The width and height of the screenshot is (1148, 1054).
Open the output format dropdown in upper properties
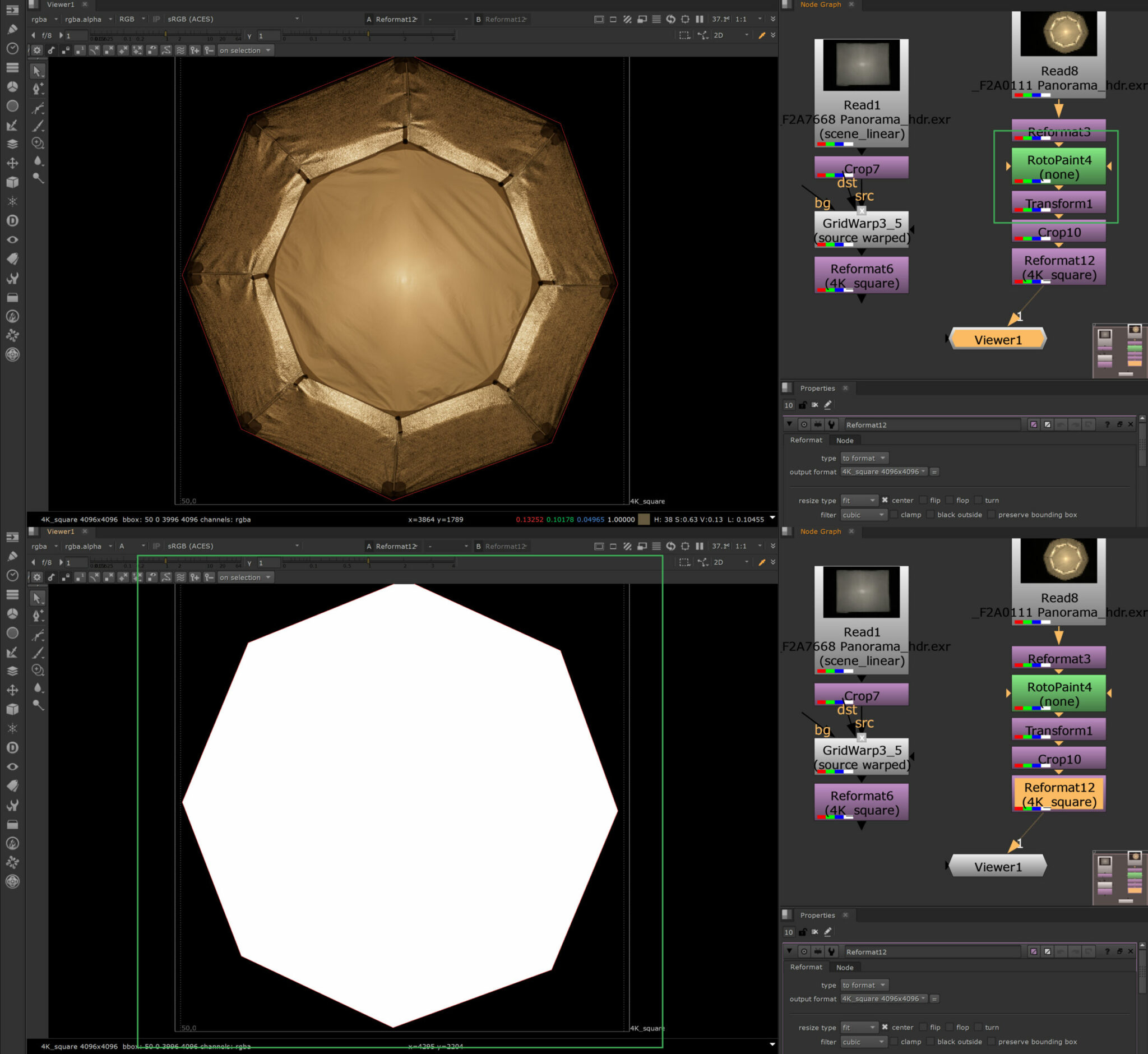click(x=883, y=471)
